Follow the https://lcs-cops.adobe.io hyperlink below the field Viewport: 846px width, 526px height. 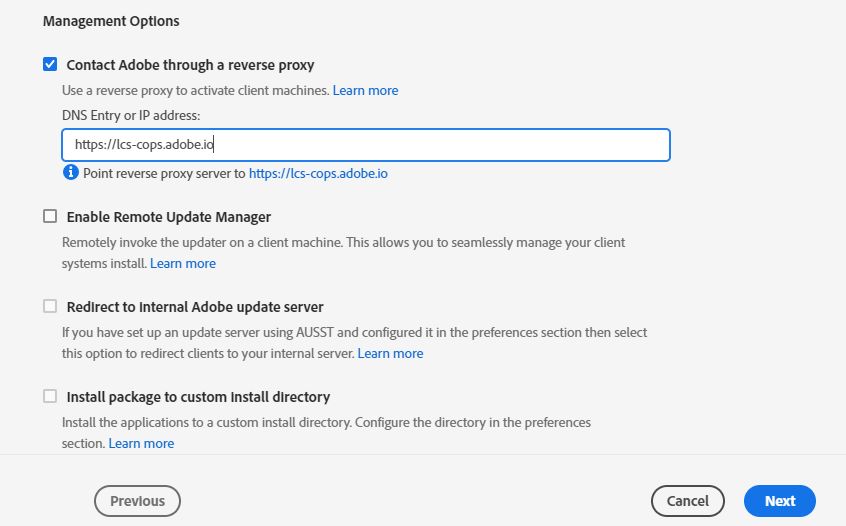coord(318,173)
